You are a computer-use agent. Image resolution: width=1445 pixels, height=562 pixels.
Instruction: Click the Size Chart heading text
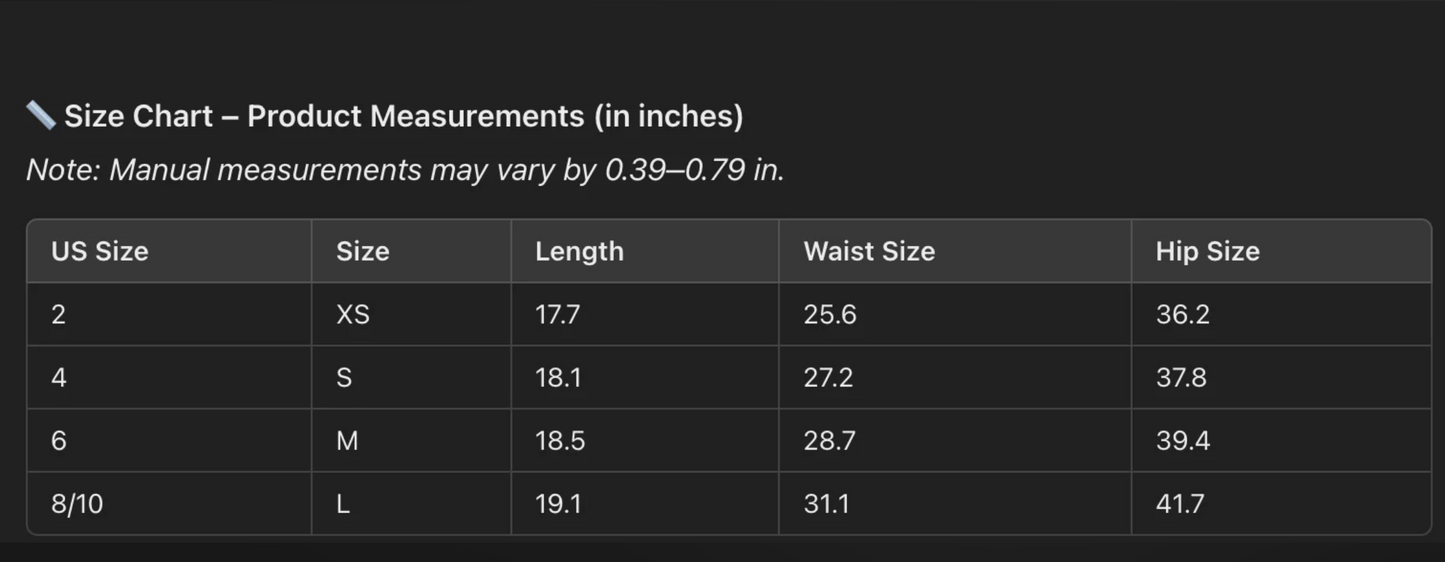(403, 116)
